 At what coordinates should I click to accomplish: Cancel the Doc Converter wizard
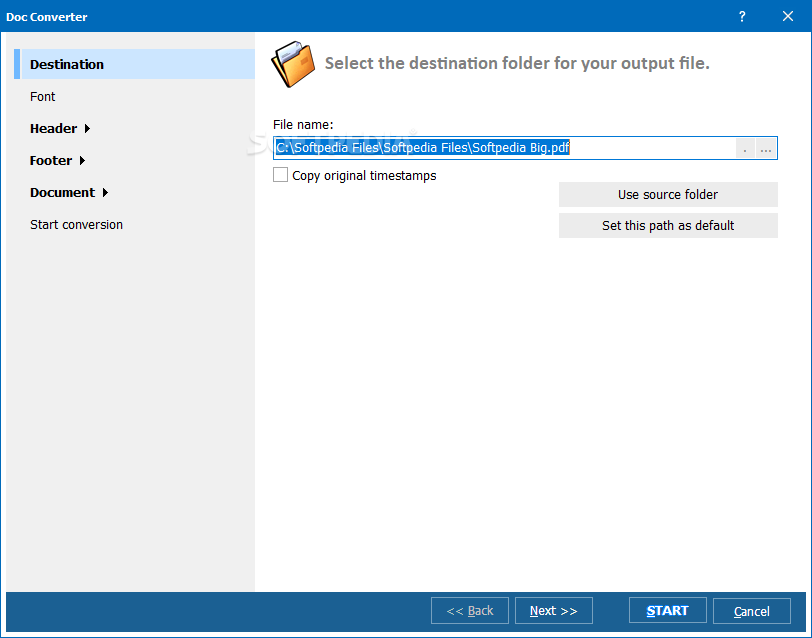point(751,611)
